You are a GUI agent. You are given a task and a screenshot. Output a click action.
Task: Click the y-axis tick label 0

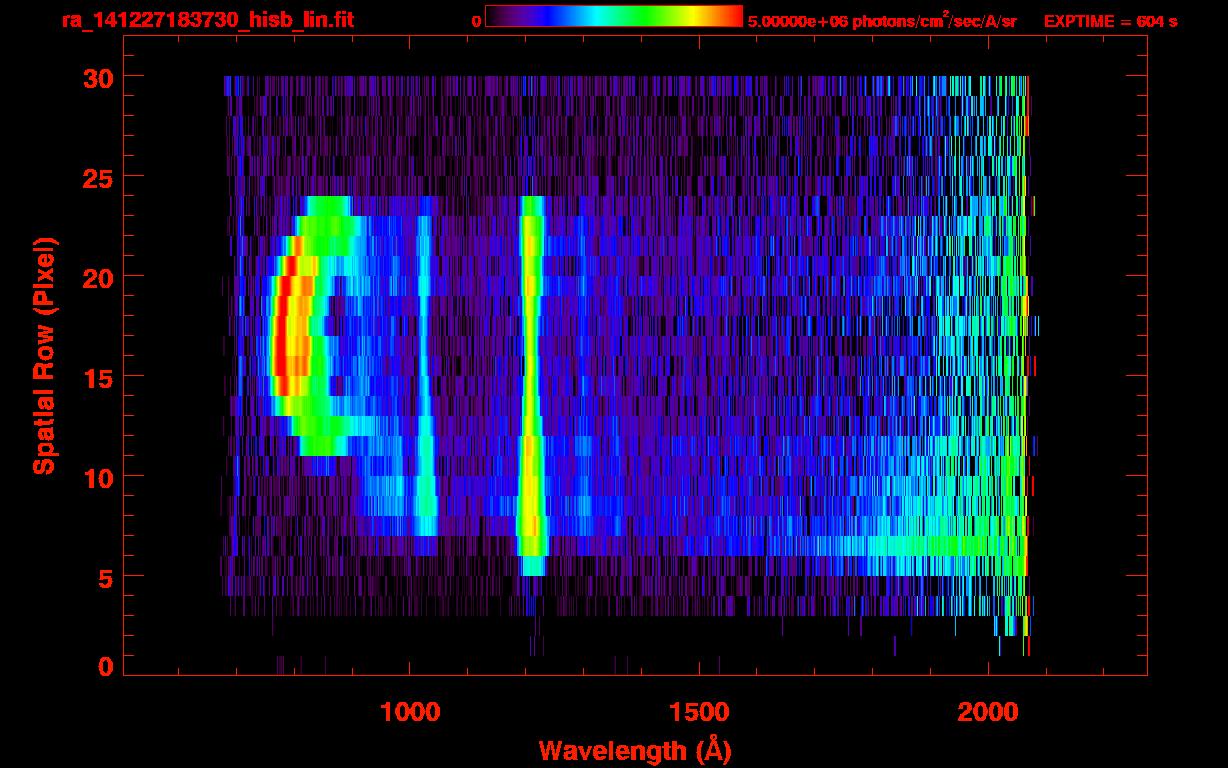[105, 667]
